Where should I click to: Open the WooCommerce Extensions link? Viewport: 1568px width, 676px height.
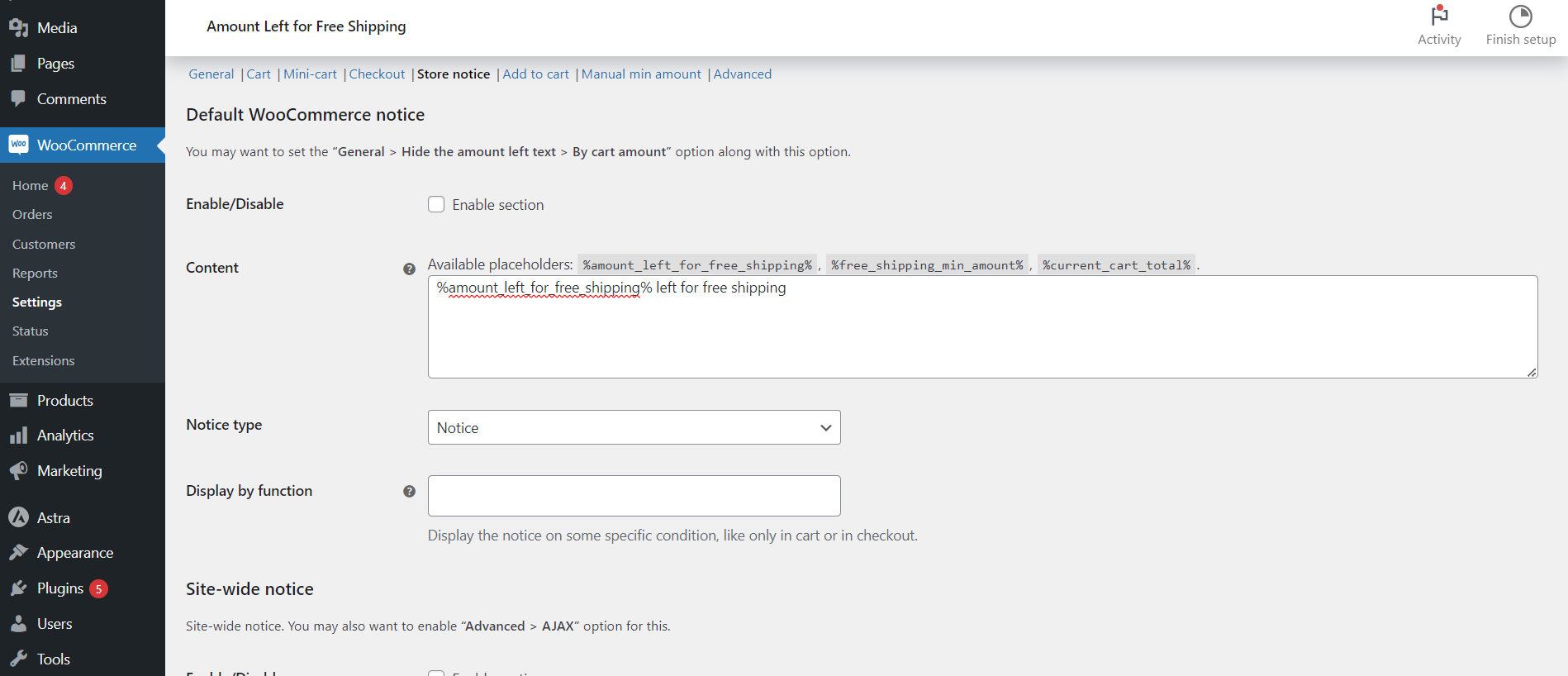click(x=43, y=361)
